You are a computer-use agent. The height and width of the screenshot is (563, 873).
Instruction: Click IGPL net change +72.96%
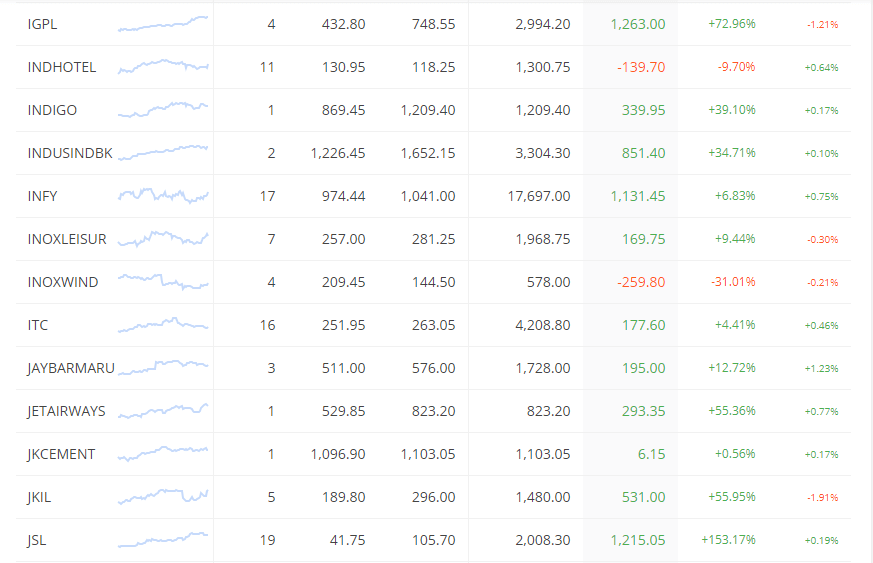pyautogui.click(x=732, y=24)
